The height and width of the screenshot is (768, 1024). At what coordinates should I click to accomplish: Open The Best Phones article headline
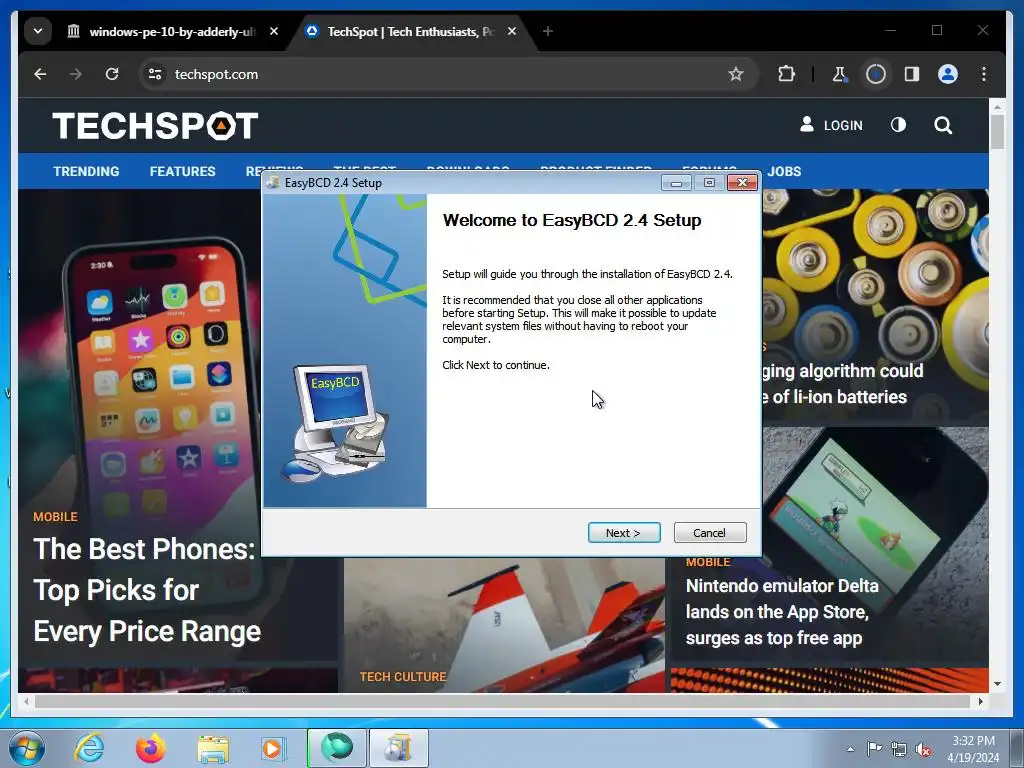(x=147, y=590)
